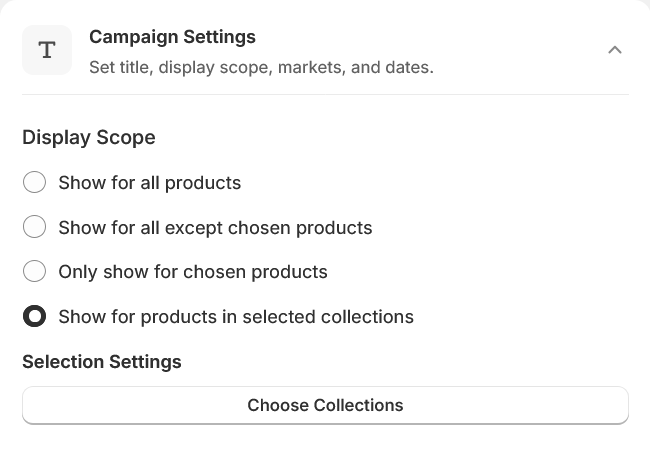Click the "Show for products in selected collections" label
Screen dimensions: 650x452
[236, 316]
